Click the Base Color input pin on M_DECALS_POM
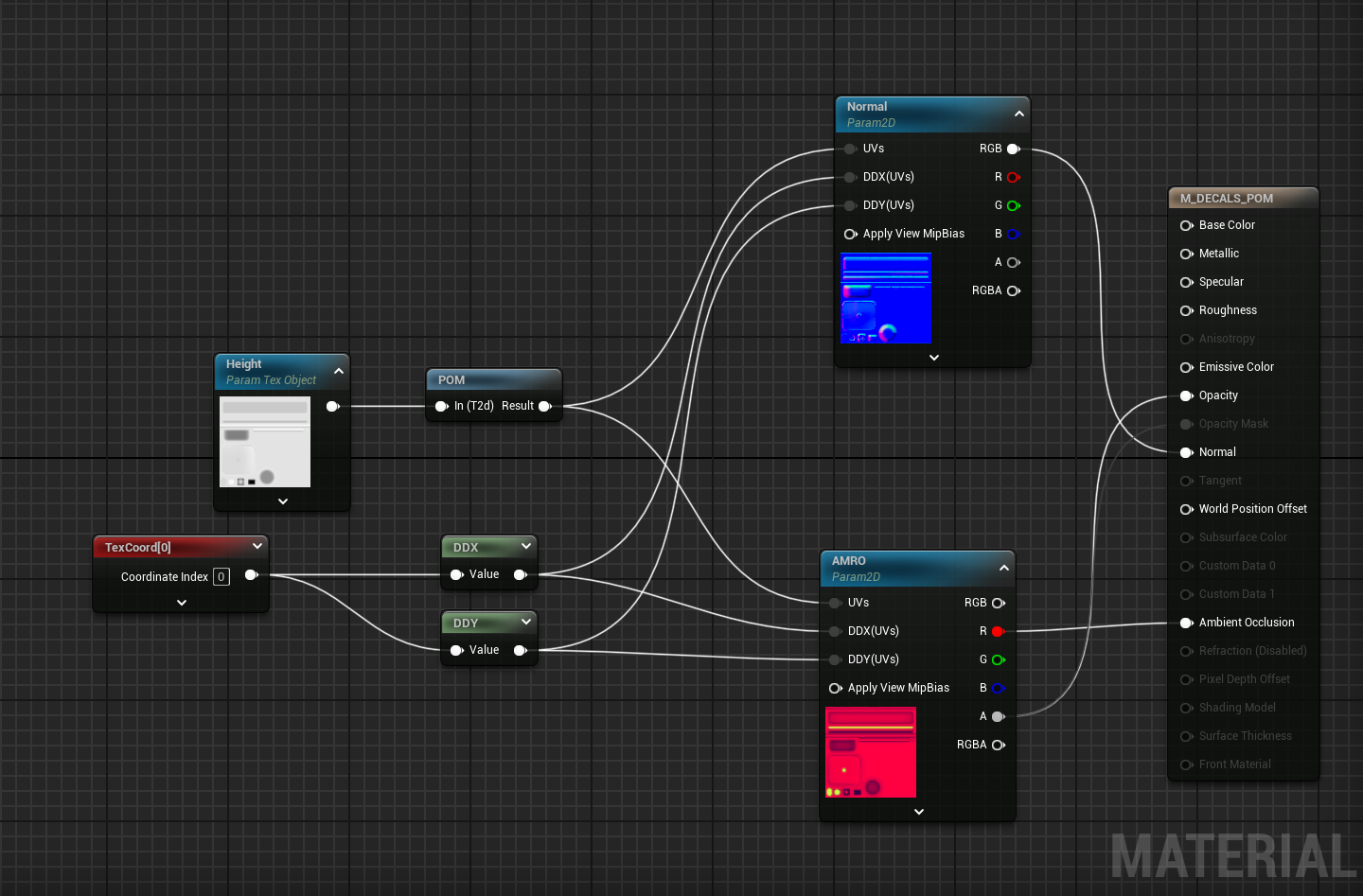The height and width of the screenshot is (896, 1363). tap(1187, 225)
